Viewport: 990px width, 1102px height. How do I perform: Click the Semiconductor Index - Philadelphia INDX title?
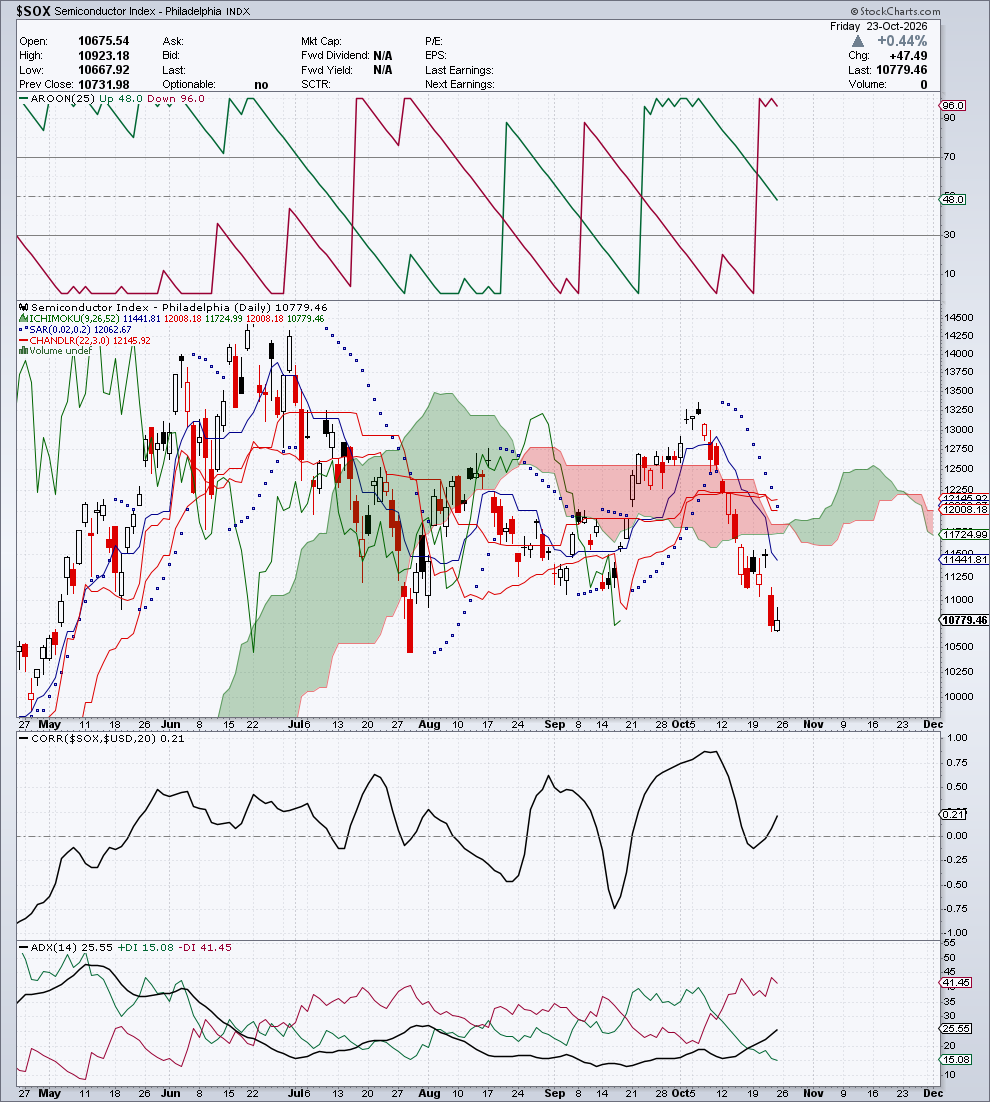(152, 11)
